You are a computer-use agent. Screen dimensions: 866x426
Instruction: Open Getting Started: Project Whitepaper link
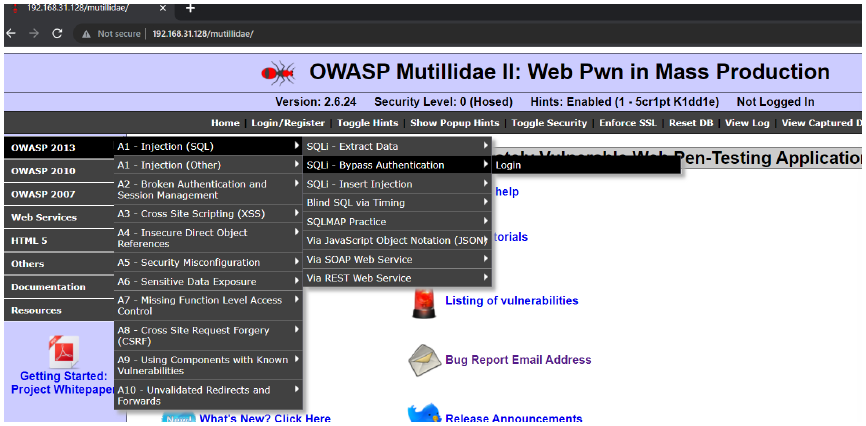click(x=64, y=383)
